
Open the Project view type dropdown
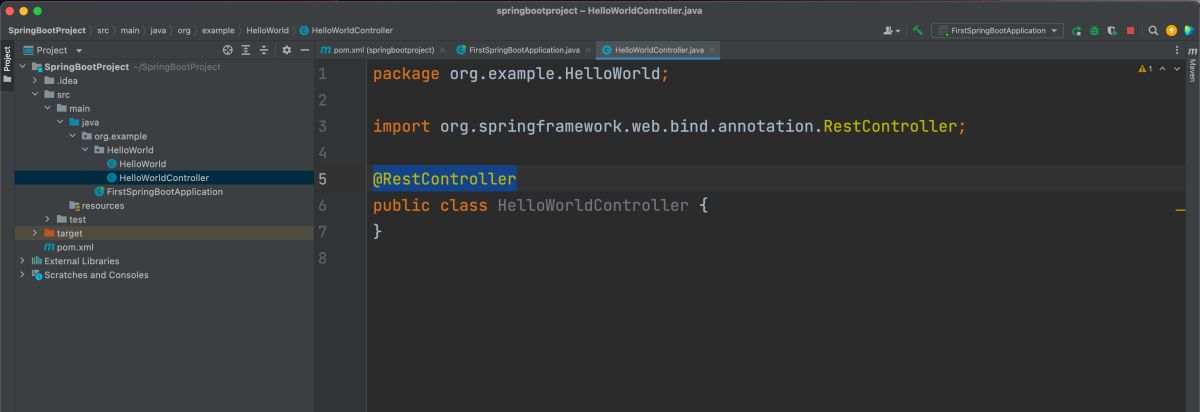point(54,50)
